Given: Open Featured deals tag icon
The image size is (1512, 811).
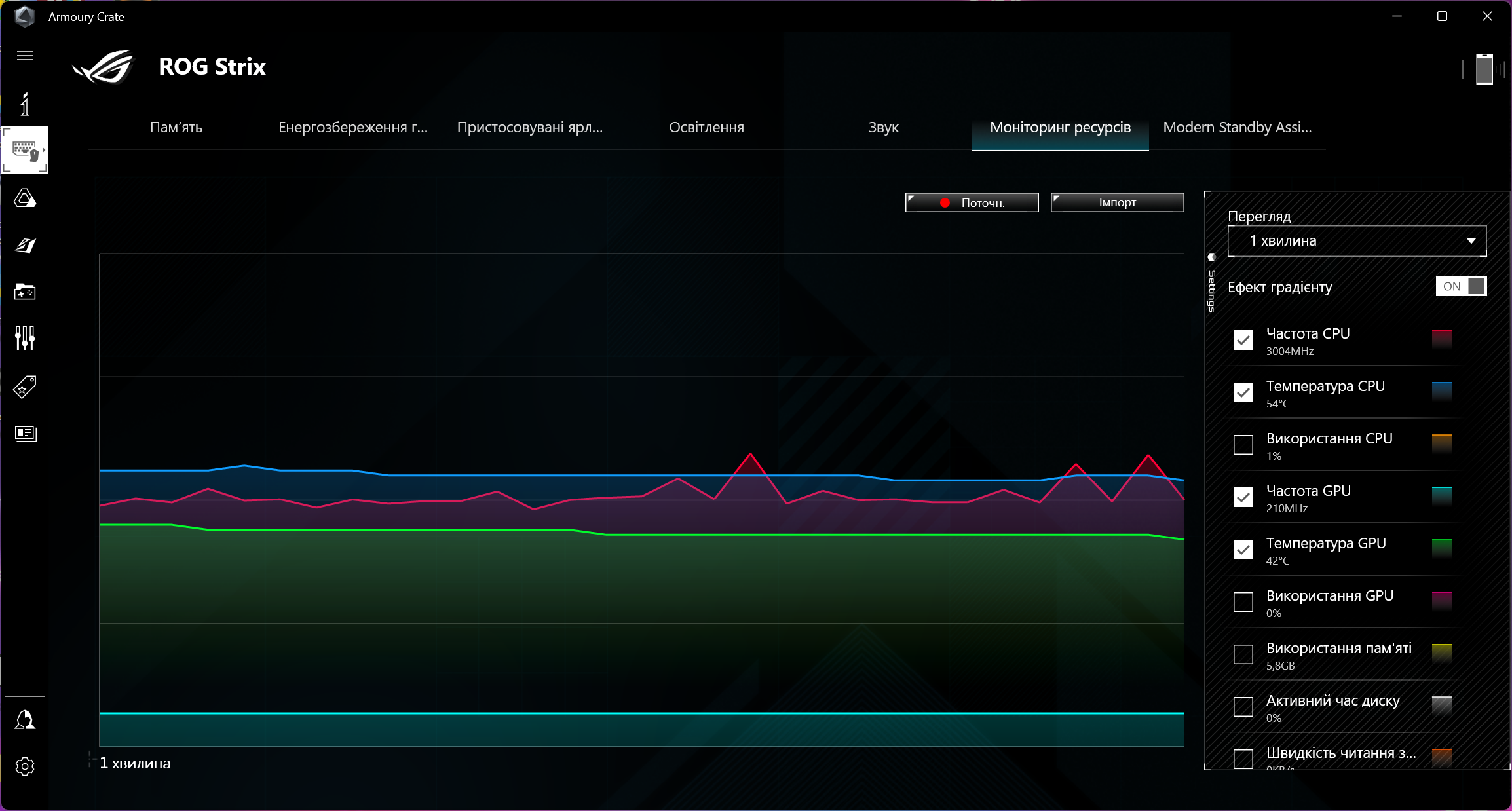Looking at the screenshot, I should [25, 387].
